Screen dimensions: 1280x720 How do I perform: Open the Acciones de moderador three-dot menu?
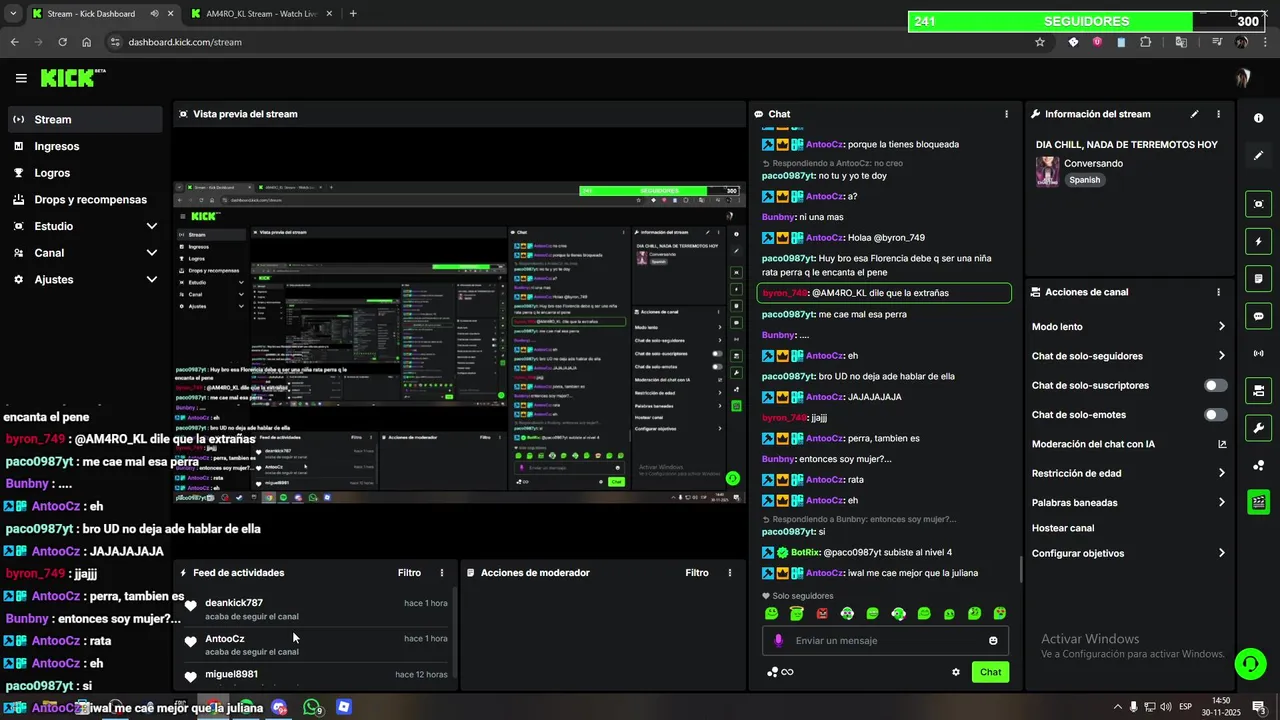point(730,573)
